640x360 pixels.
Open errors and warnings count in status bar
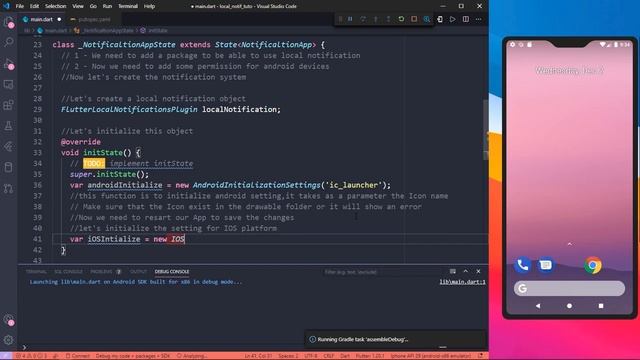tap(31, 356)
